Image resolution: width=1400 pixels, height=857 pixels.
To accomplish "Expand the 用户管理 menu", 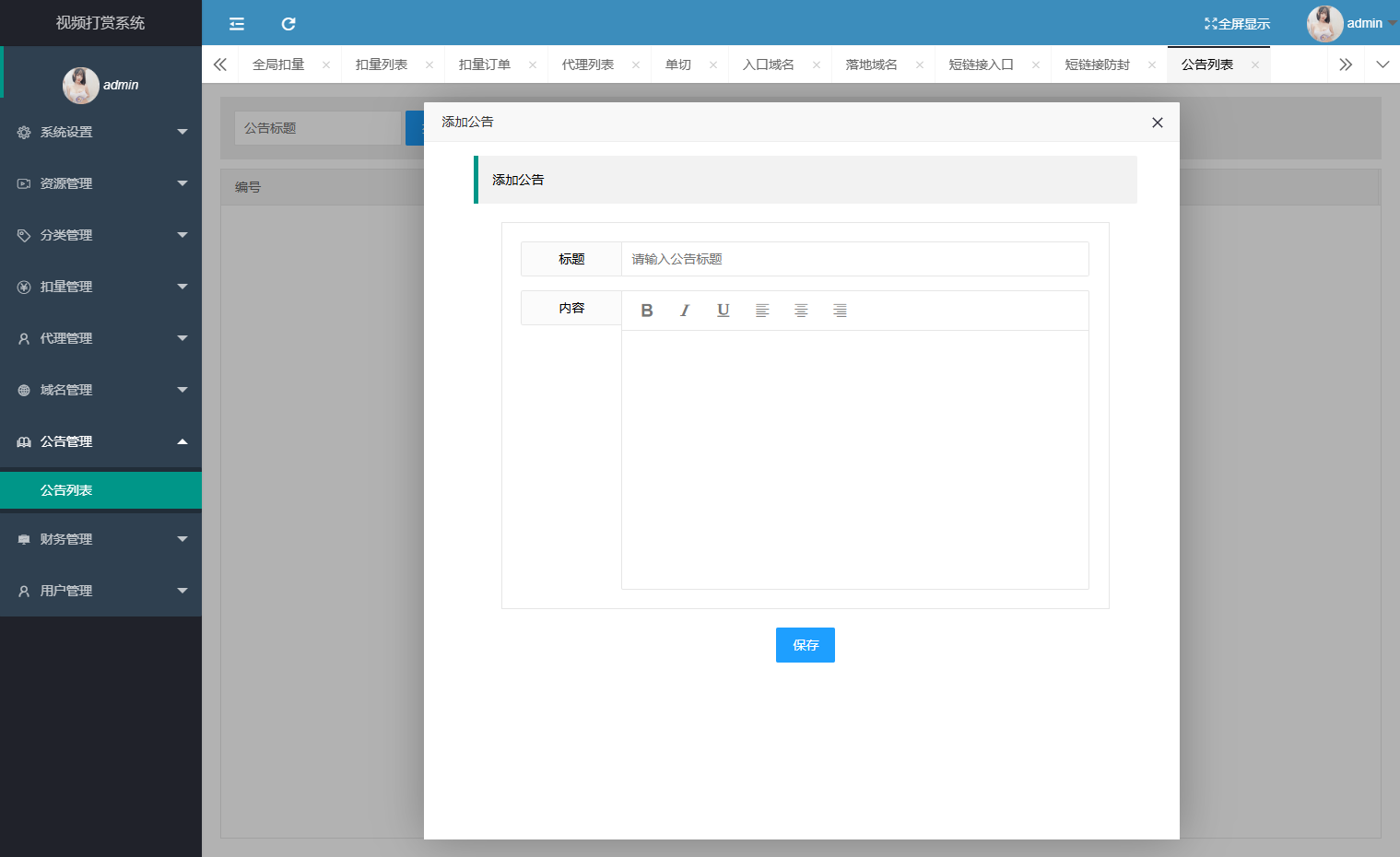I will tap(100, 591).
